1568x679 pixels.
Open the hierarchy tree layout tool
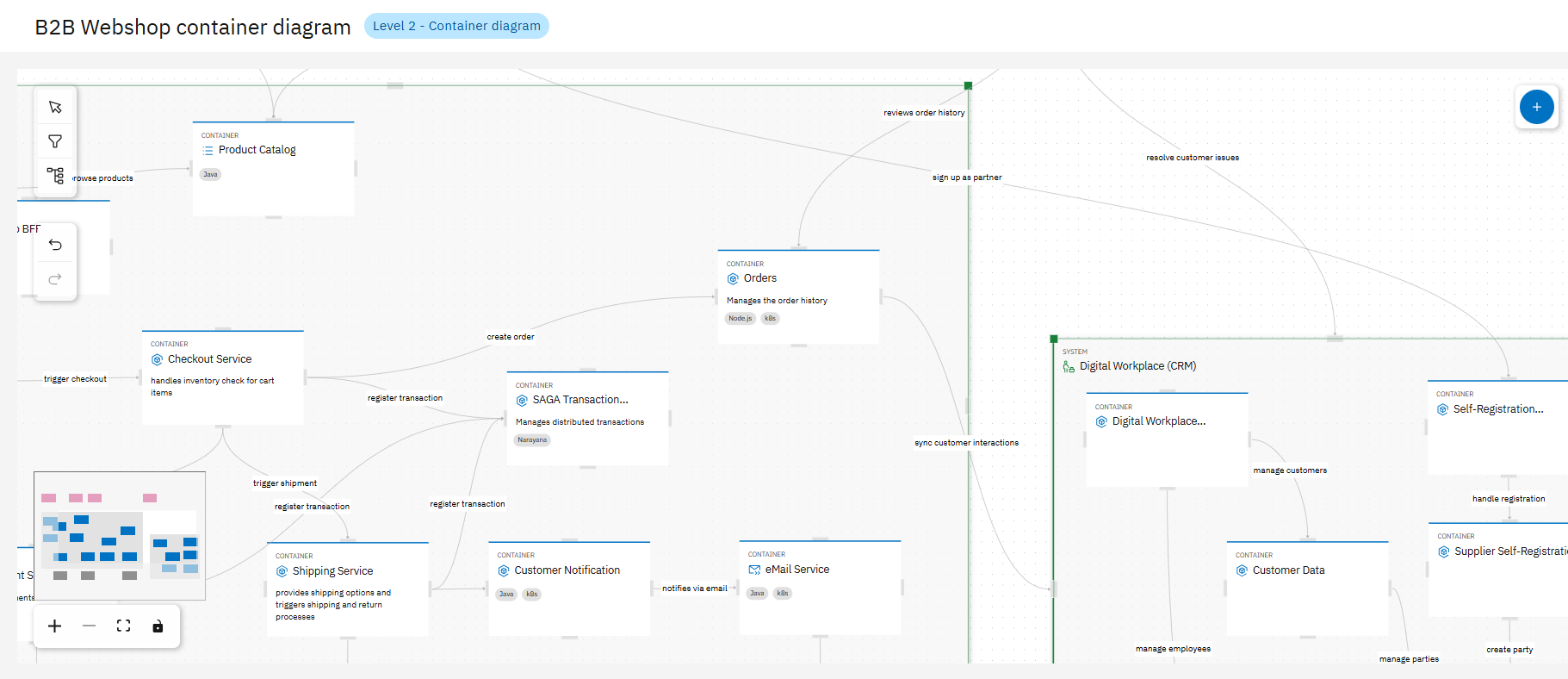pos(55,176)
